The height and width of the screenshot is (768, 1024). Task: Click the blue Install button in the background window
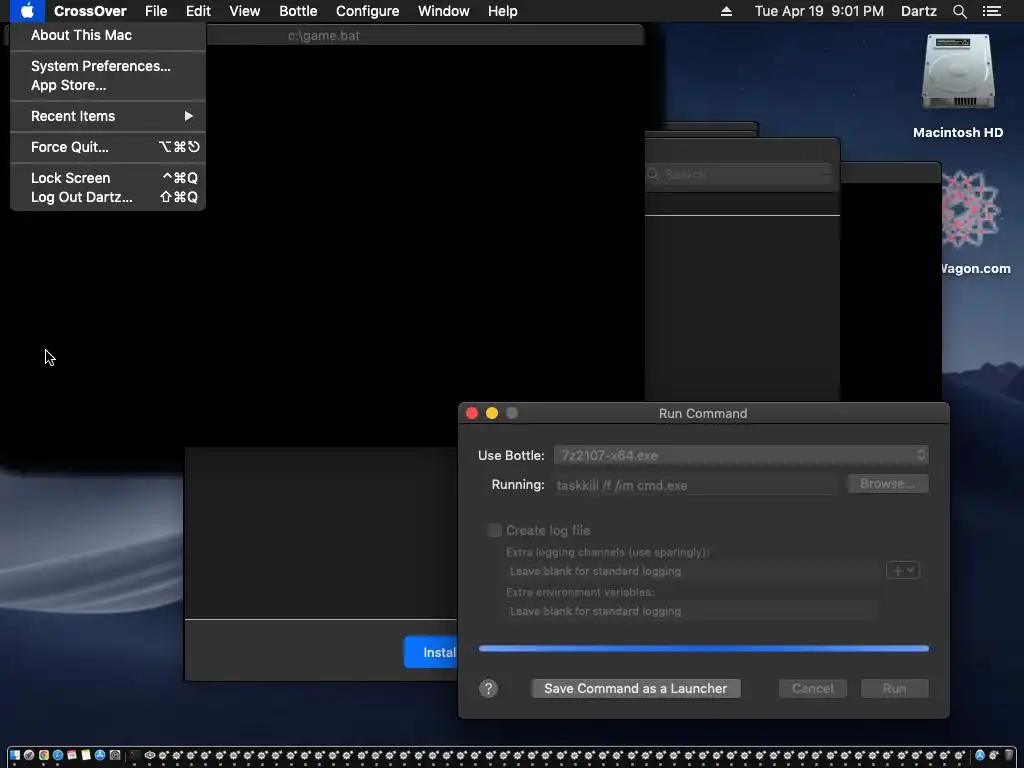tap(431, 652)
